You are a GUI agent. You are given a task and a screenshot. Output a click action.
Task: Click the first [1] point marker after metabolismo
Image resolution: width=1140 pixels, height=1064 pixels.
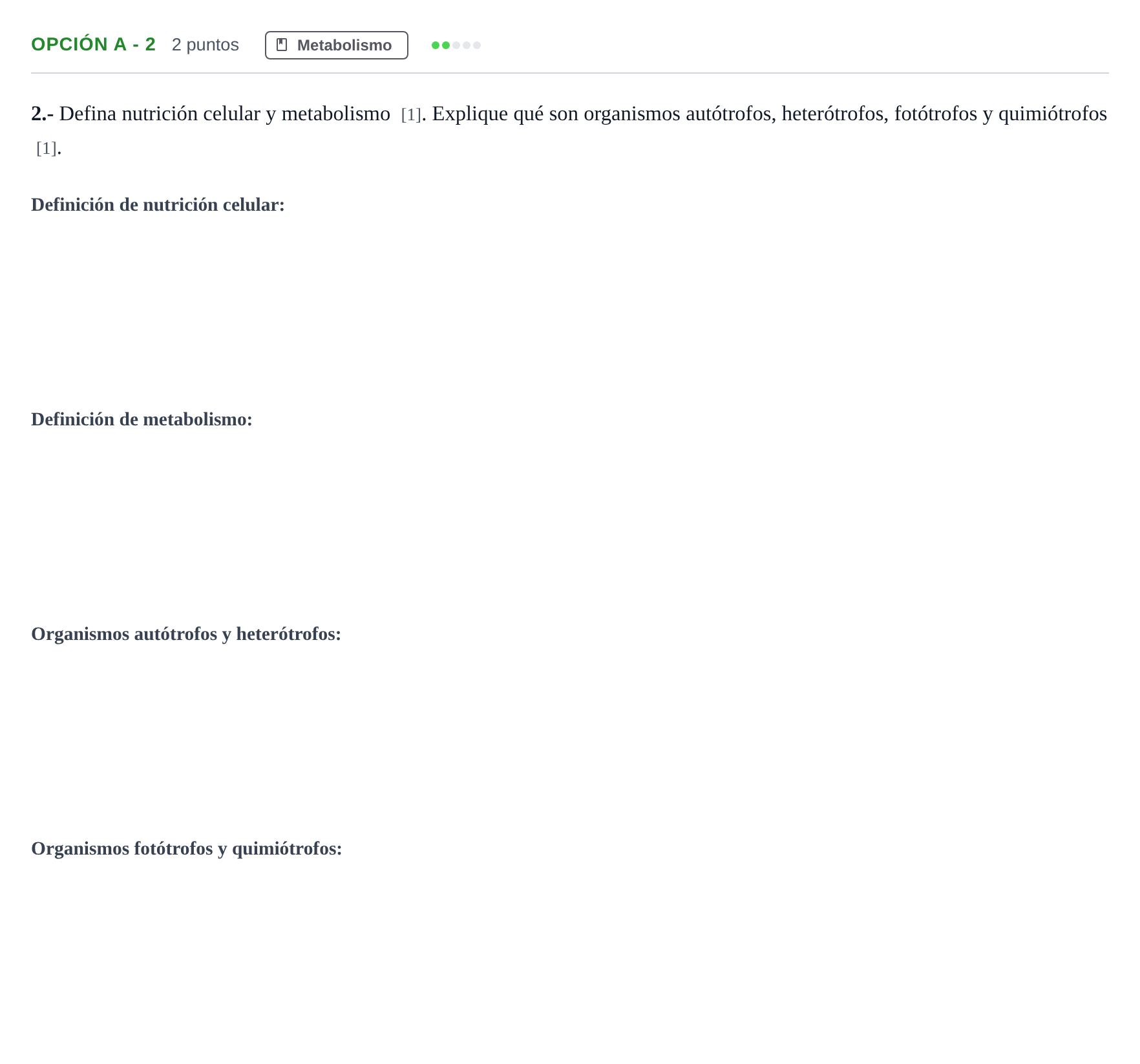[x=411, y=115]
